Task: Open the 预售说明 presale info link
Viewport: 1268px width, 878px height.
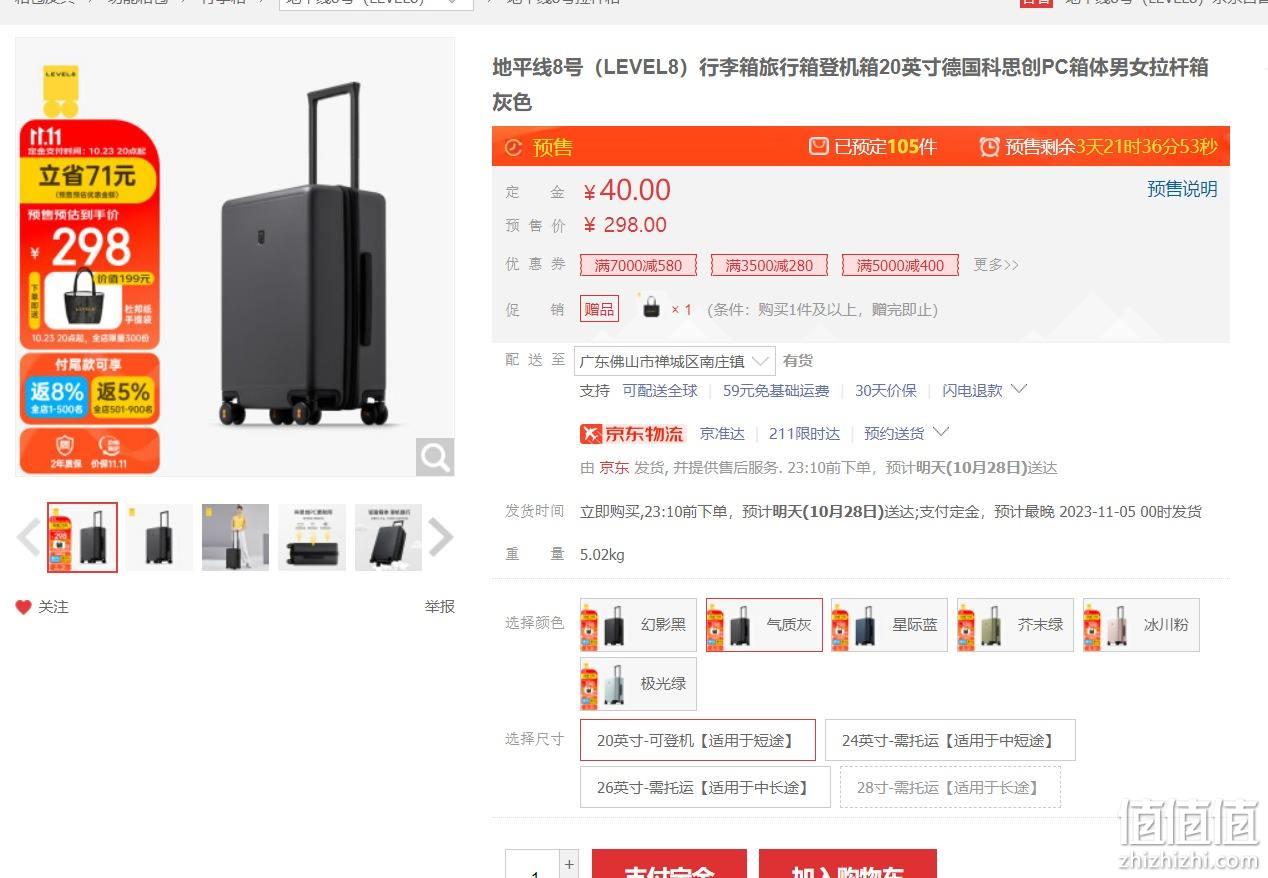Action: pyautogui.click(x=1182, y=189)
